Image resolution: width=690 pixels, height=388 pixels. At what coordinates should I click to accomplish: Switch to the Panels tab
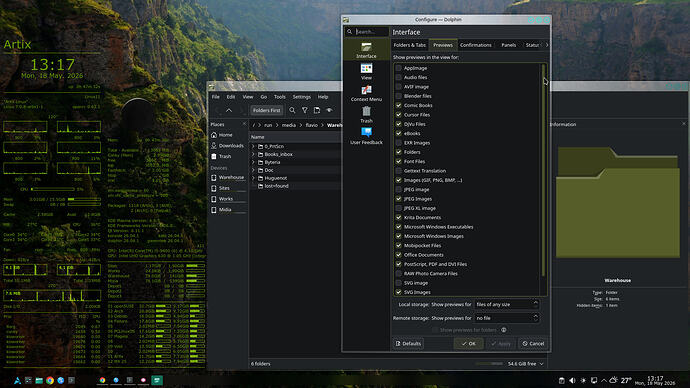[x=509, y=45]
